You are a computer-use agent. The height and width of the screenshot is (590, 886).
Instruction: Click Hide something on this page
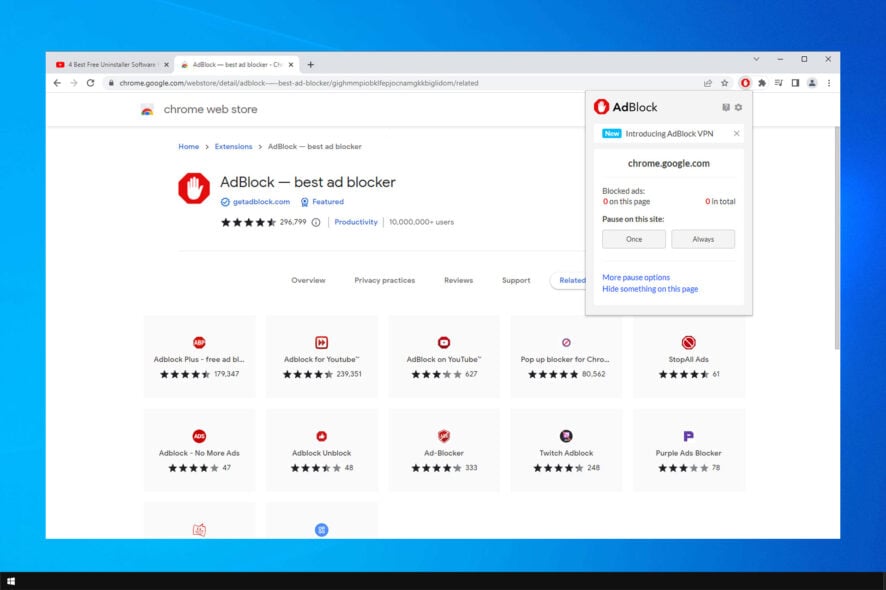[650, 289]
